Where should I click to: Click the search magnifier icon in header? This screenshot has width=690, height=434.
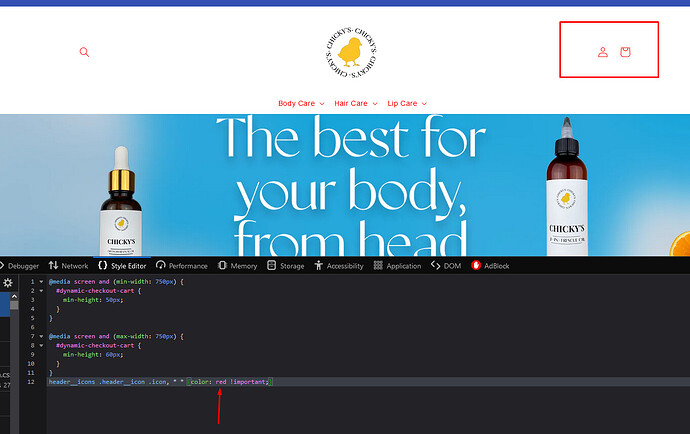click(84, 52)
